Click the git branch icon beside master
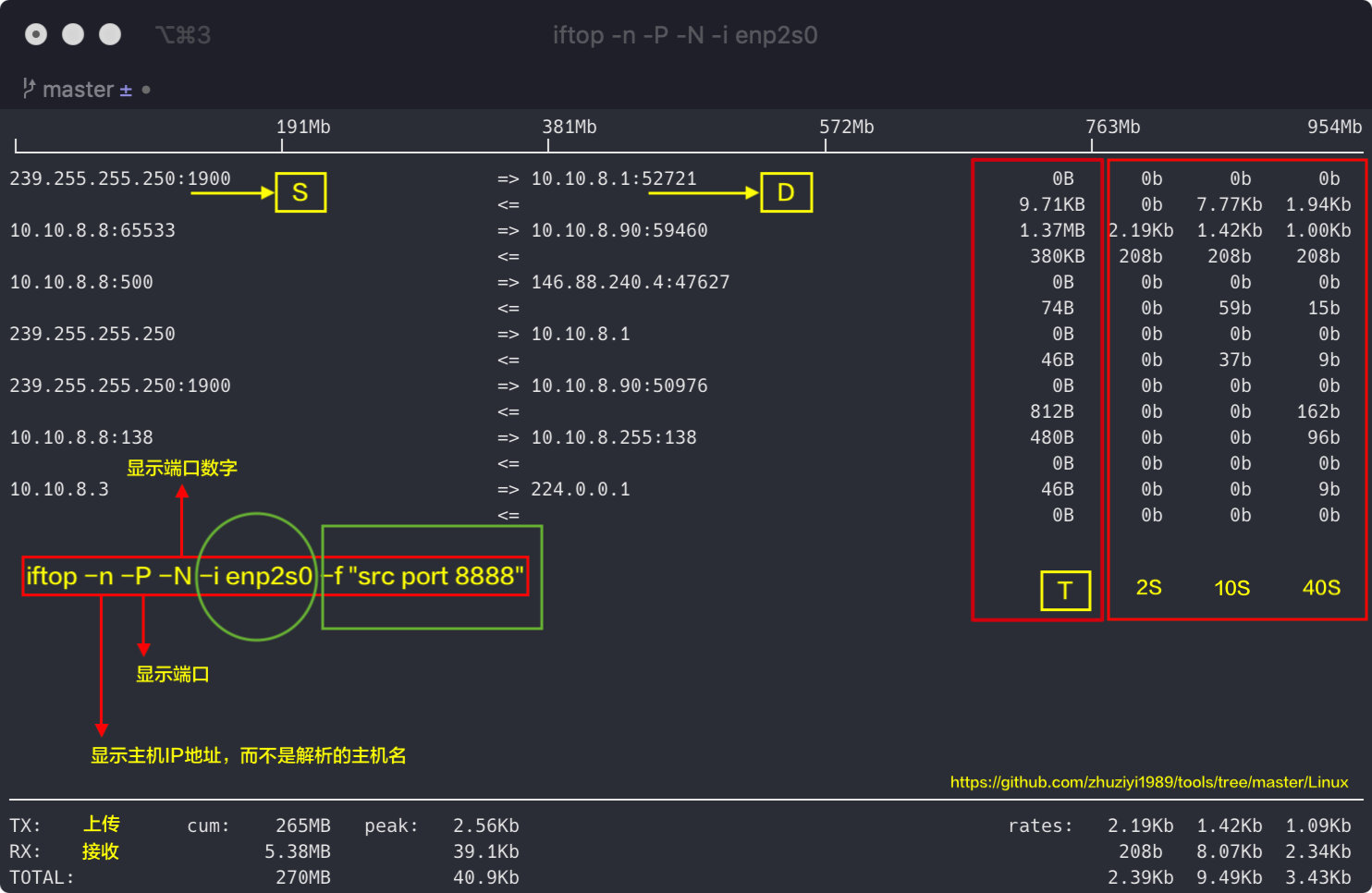This screenshot has height=893, width=1372. (30, 89)
